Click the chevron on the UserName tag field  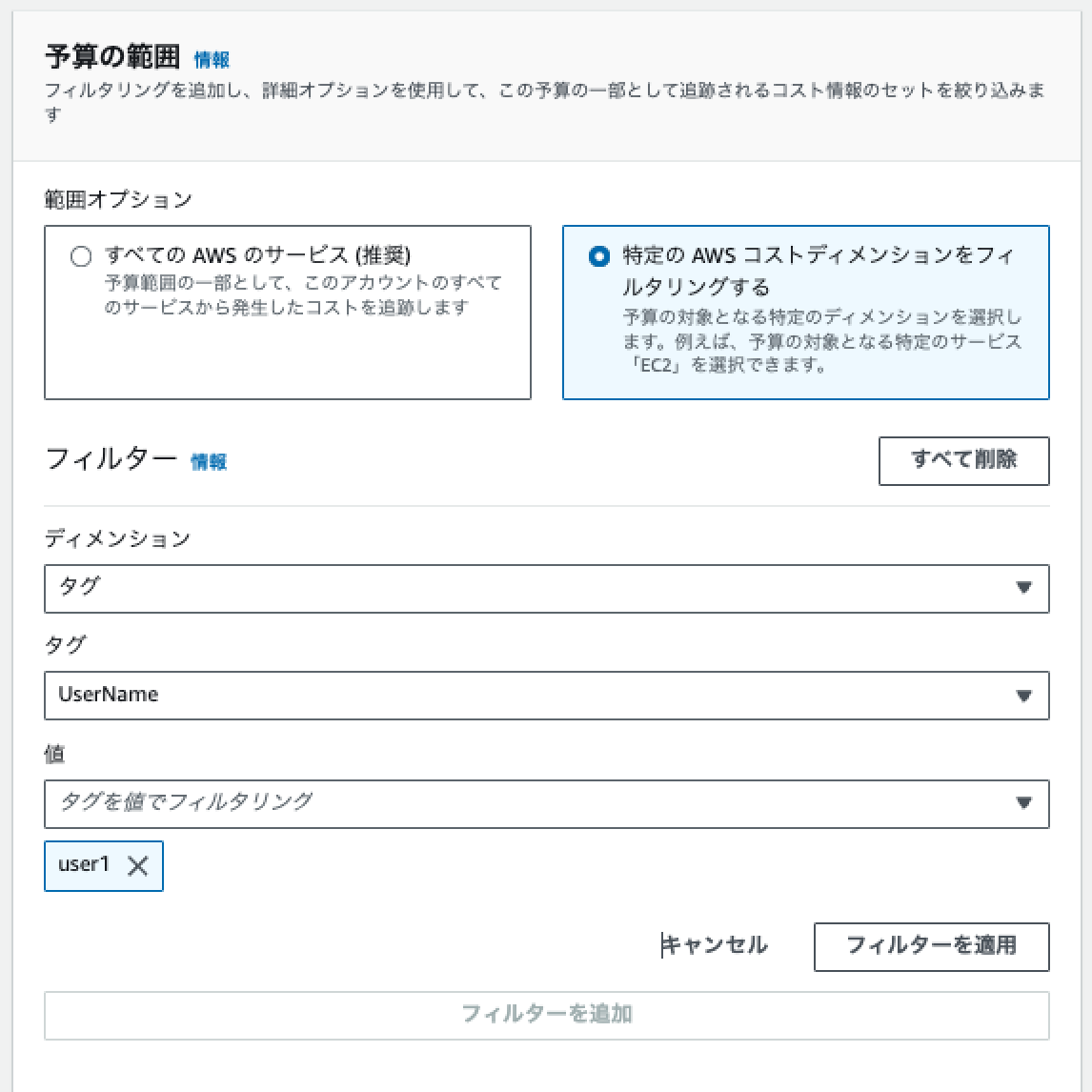(1023, 696)
